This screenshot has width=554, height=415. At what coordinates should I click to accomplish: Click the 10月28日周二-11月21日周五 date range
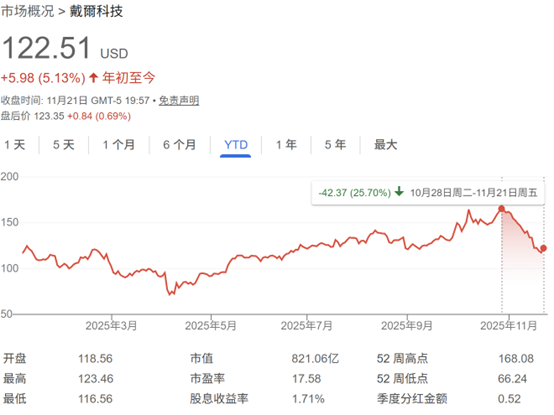473,193
